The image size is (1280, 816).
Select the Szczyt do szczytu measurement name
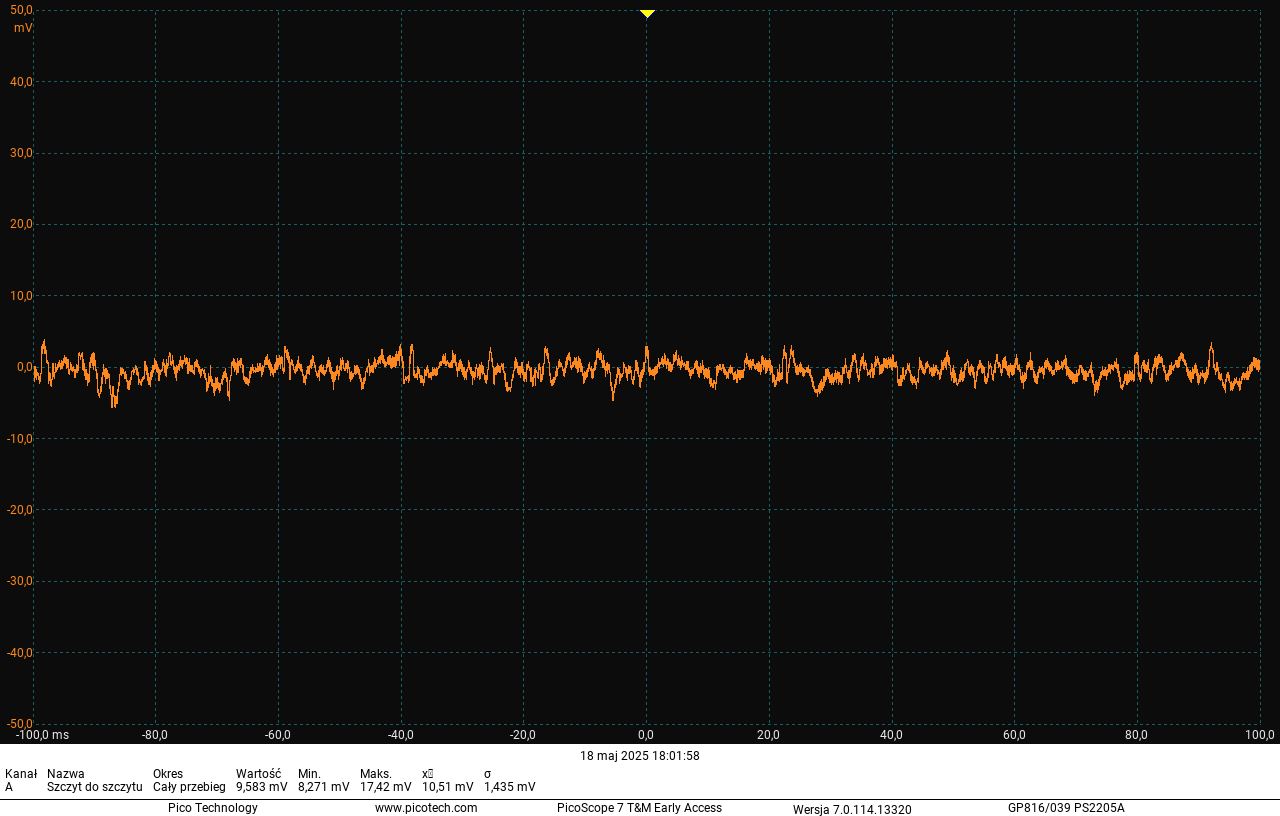click(x=95, y=787)
